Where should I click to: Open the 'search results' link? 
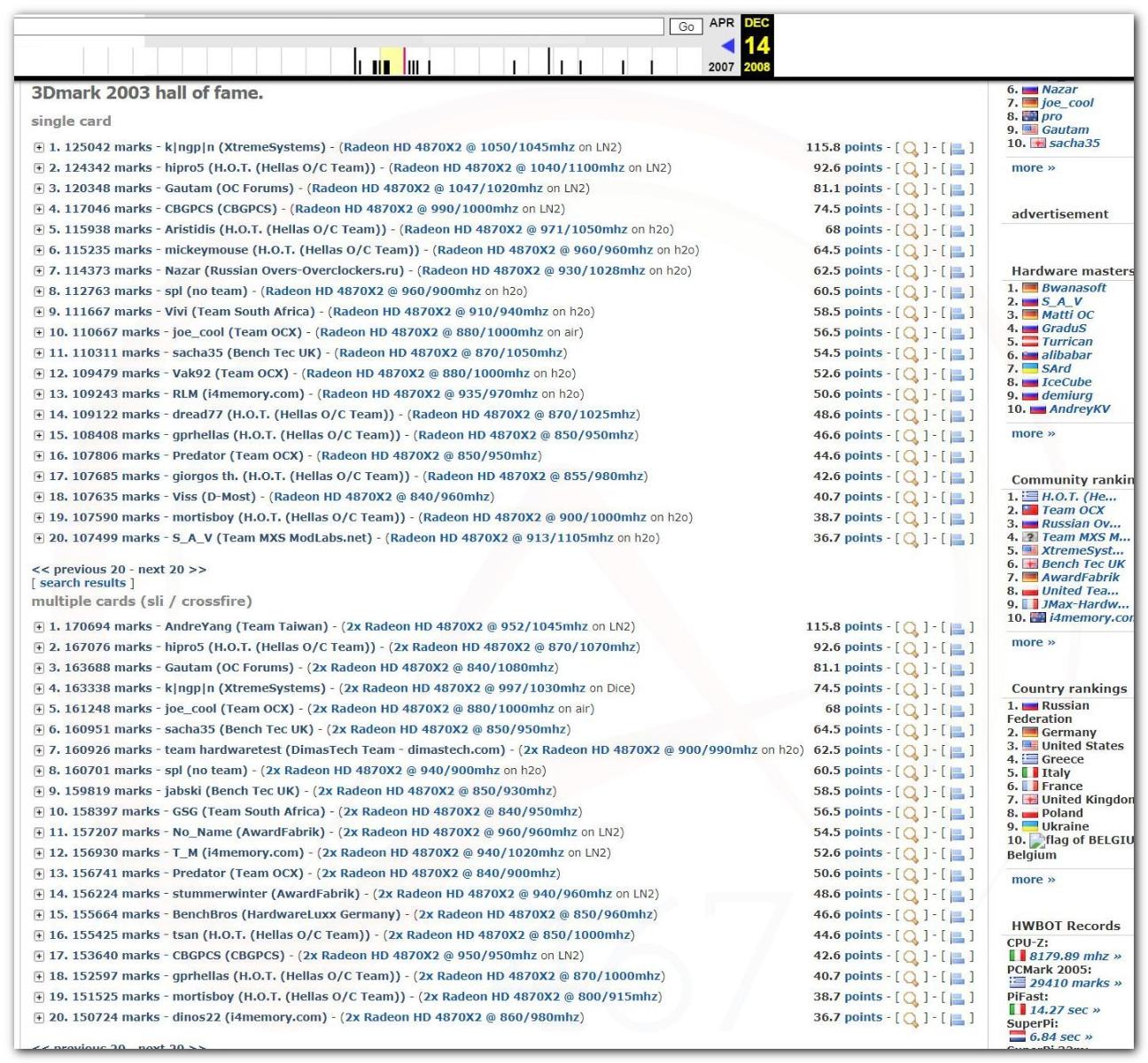click(82, 583)
